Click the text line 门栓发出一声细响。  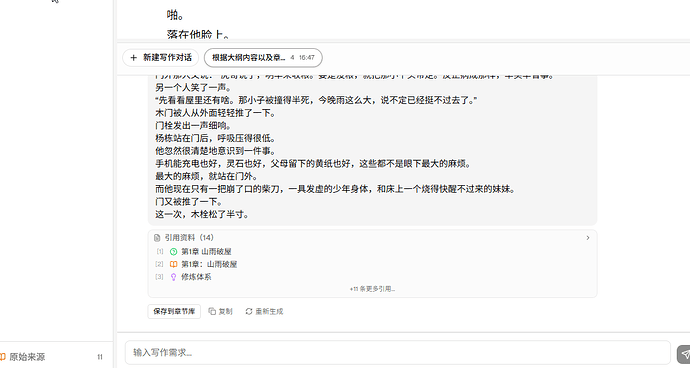[193, 126]
